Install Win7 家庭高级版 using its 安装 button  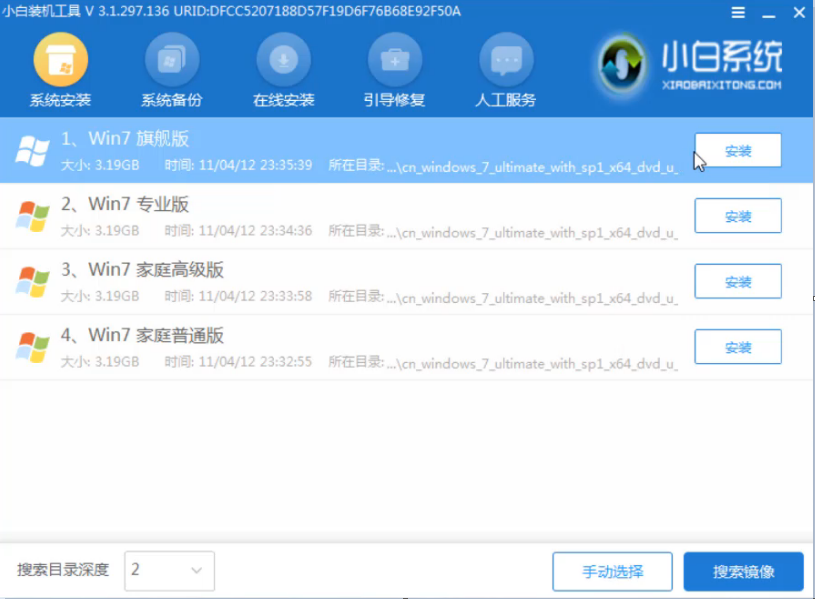pos(738,281)
